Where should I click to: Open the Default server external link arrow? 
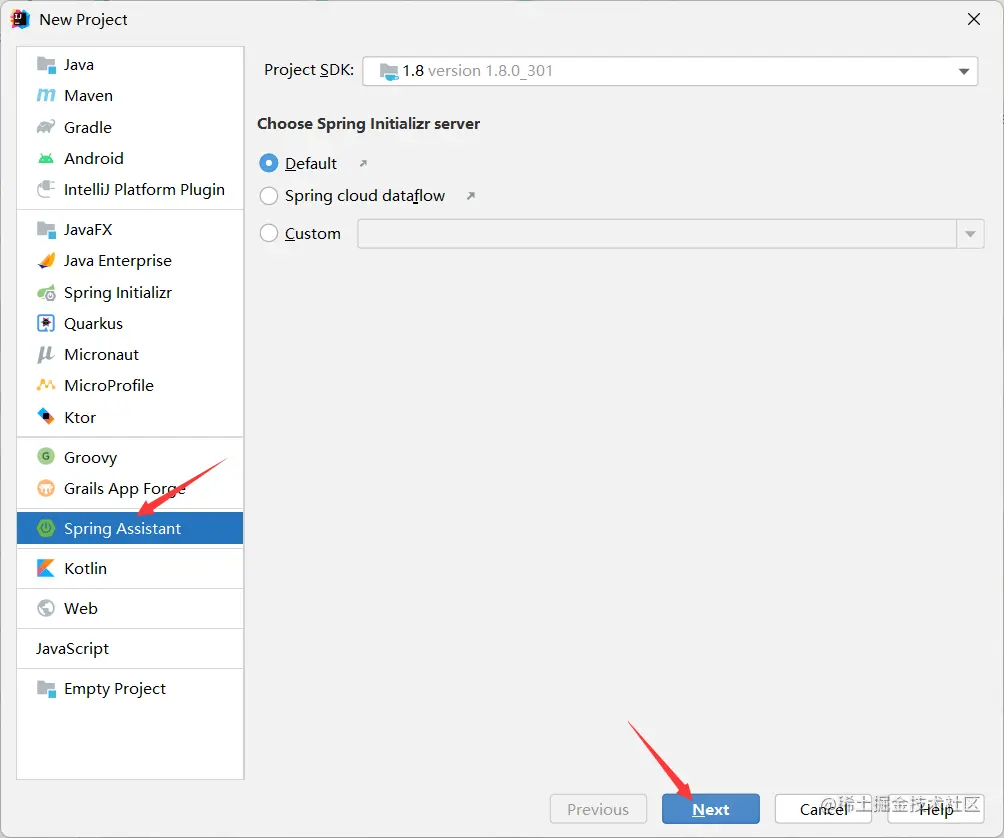tap(363, 163)
